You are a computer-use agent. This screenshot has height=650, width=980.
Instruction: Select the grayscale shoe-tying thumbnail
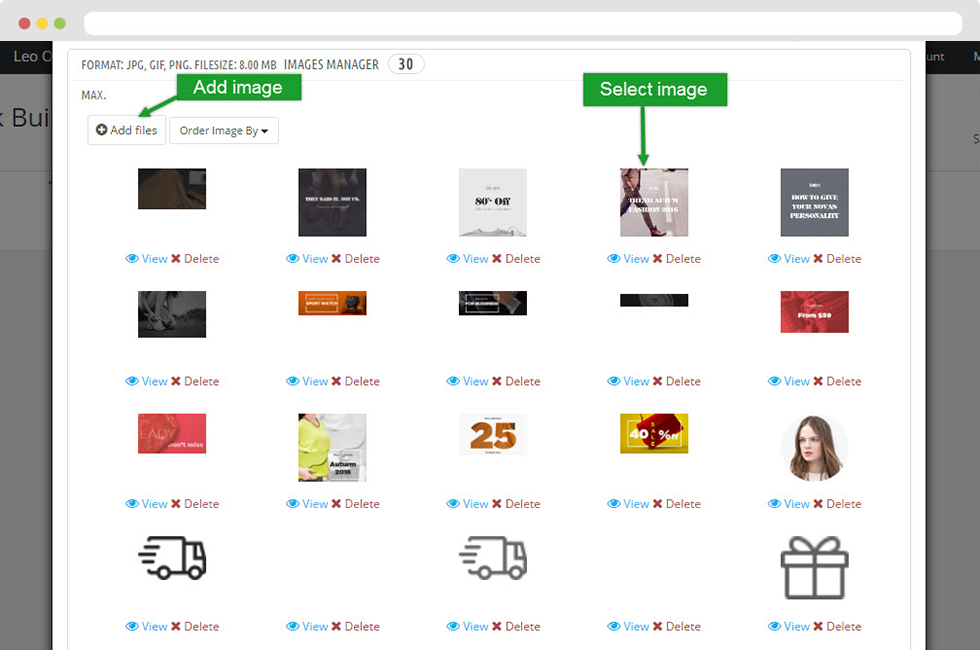point(172,314)
